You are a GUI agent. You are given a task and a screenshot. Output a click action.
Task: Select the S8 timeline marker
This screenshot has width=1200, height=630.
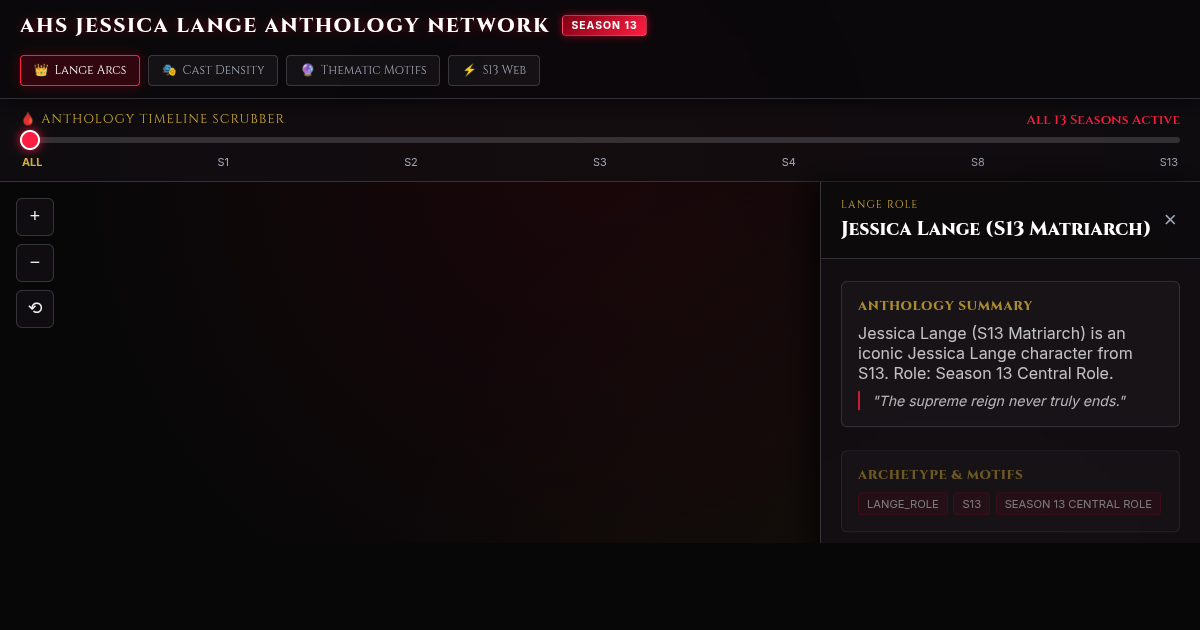[x=978, y=162]
